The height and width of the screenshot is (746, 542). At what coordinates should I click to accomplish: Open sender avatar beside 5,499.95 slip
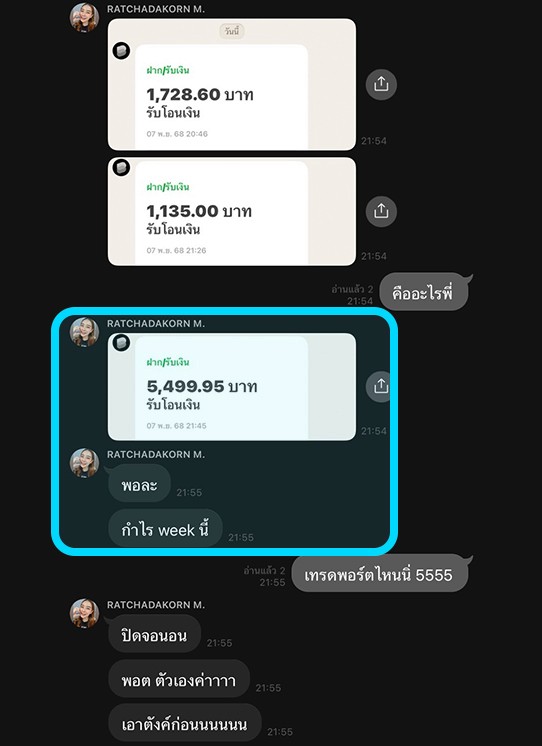coord(84,332)
